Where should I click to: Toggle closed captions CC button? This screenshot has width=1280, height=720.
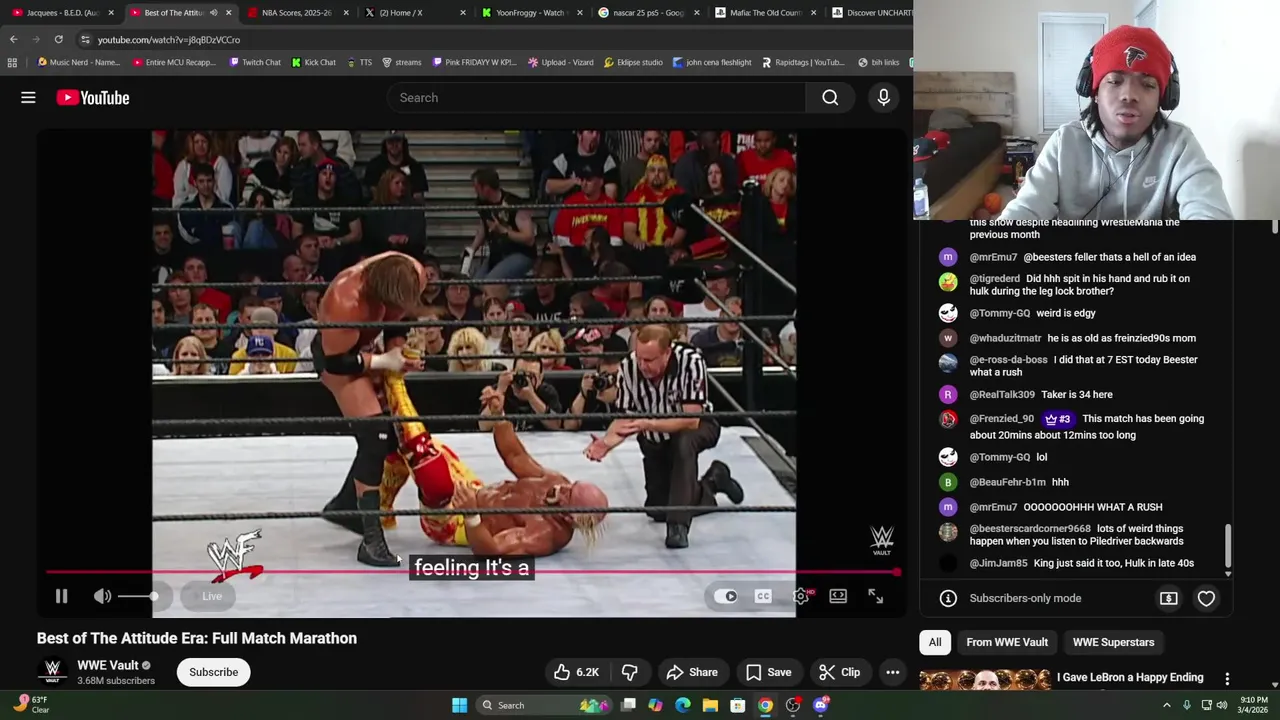coord(763,596)
